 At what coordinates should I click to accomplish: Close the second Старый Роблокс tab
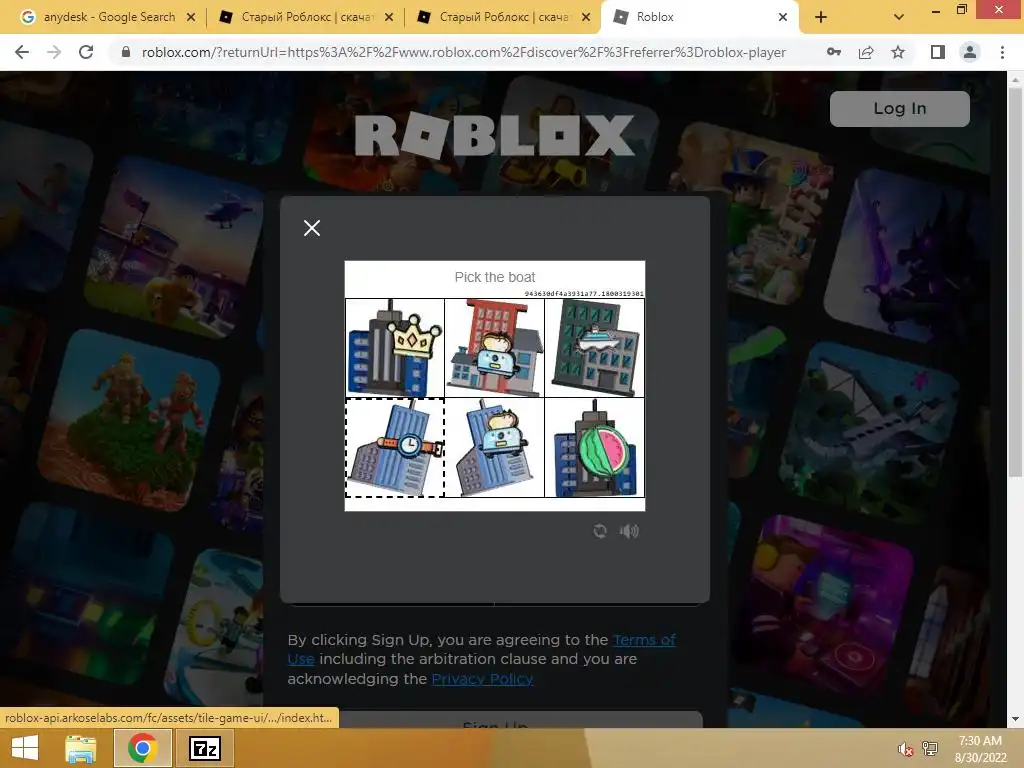586,17
